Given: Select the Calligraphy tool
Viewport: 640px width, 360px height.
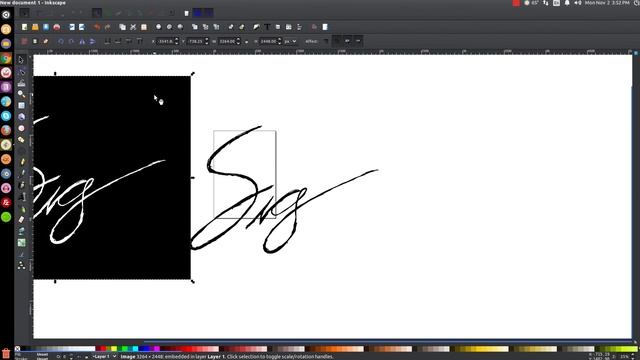Looking at the screenshot, I should click(21, 185).
